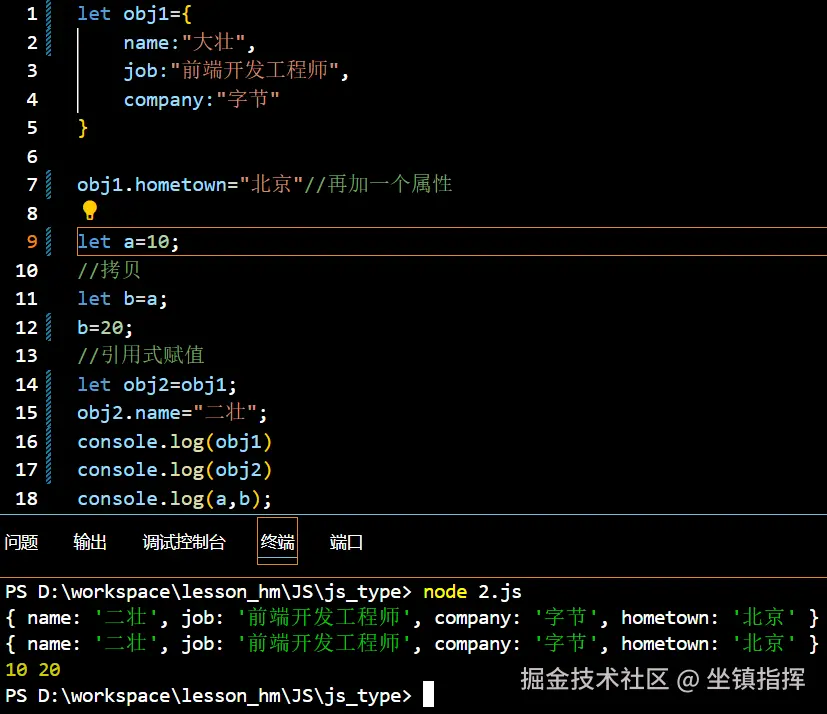Click the 'let a=10;' line
Screen dimensions: 827x714
coord(128,242)
